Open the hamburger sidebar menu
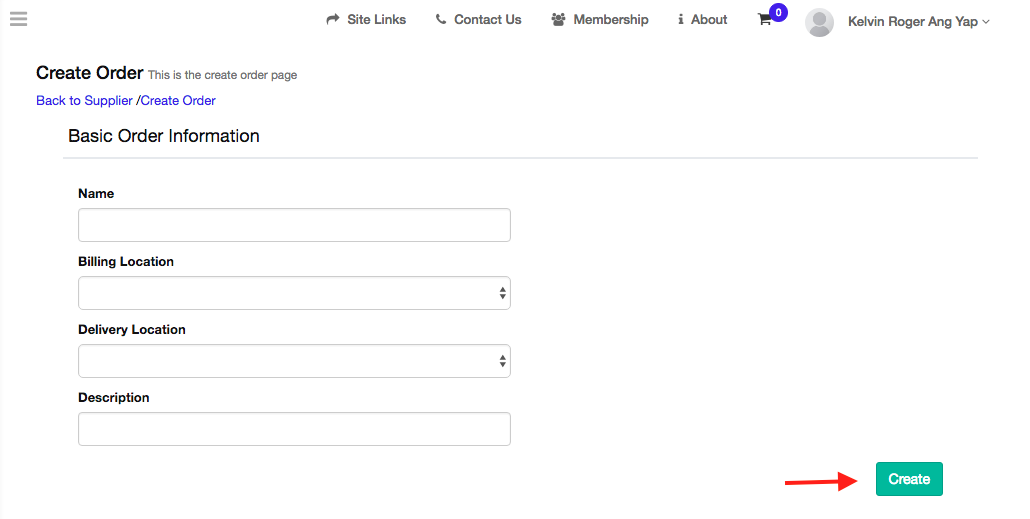 (x=18, y=19)
